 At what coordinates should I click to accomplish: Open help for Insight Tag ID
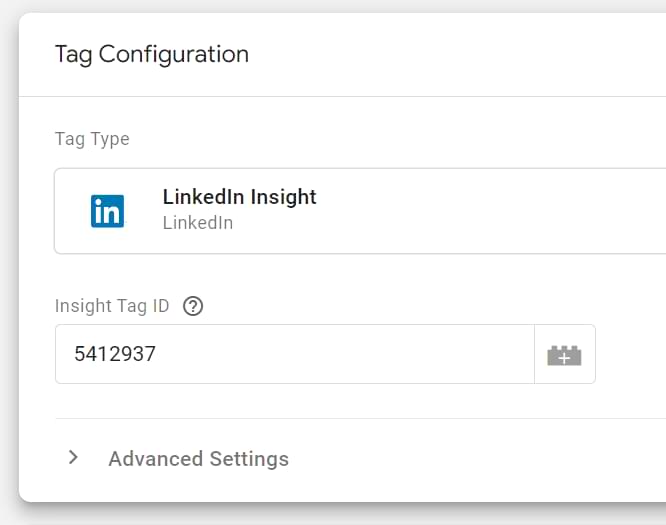click(194, 307)
